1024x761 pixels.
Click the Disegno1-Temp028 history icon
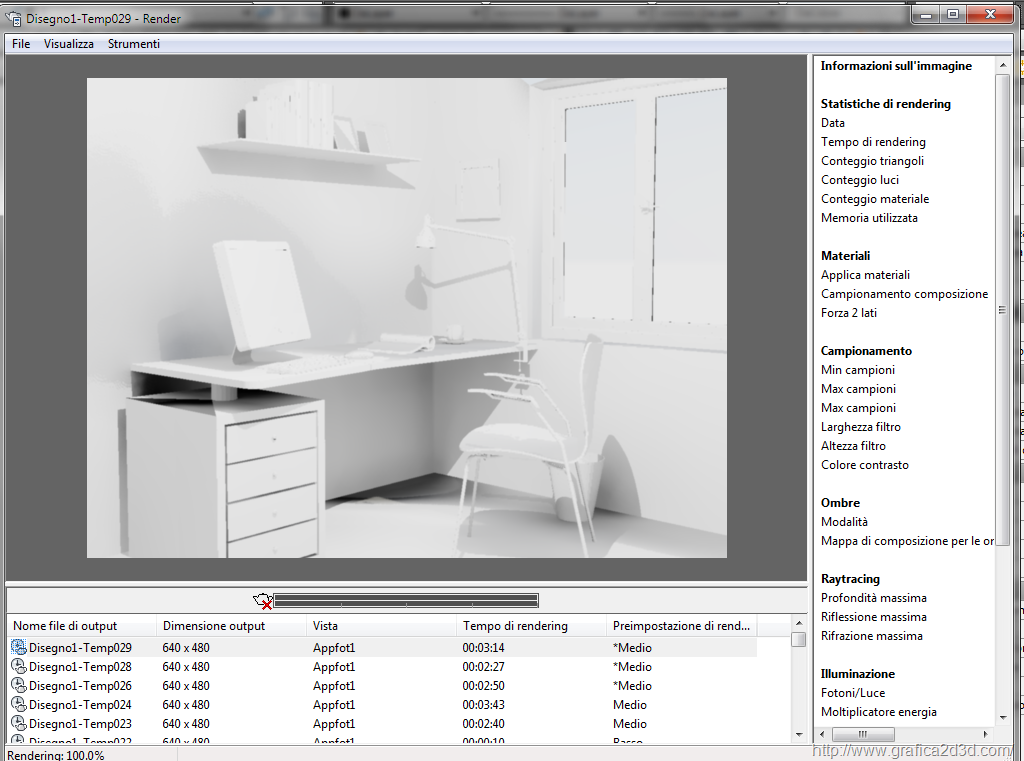pos(18,667)
